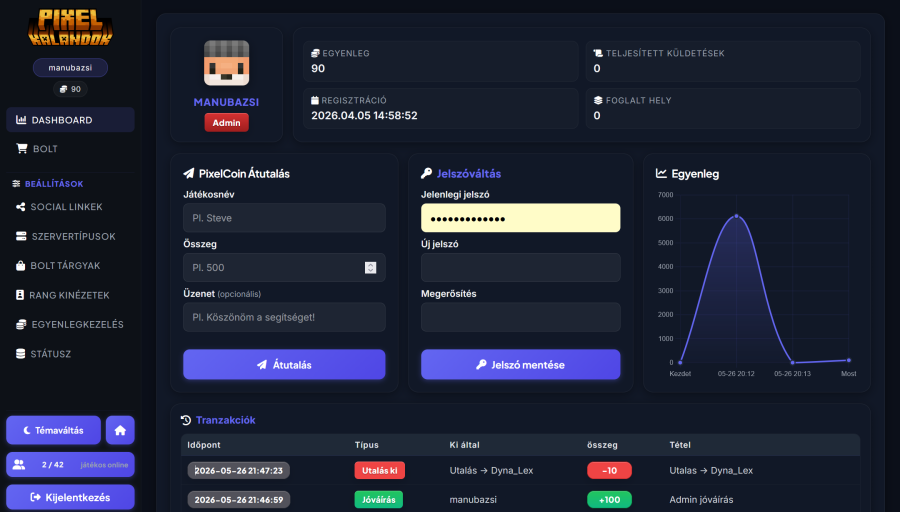Log out with Kijelentkezés button
The height and width of the screenshot is (512, 900).
[70, 497]
